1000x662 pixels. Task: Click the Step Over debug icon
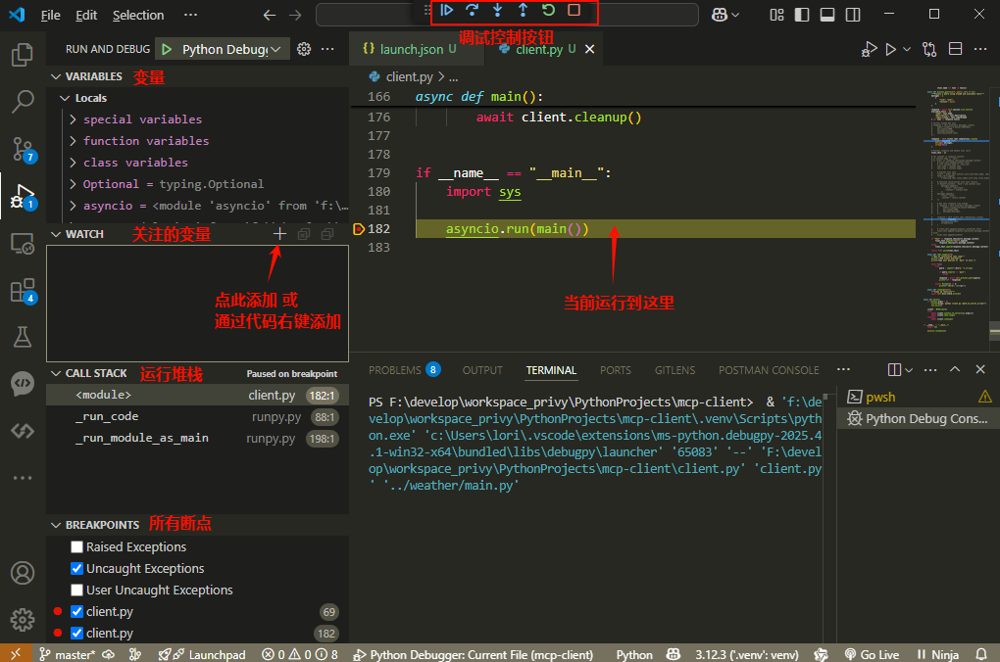tap(472, 11)
